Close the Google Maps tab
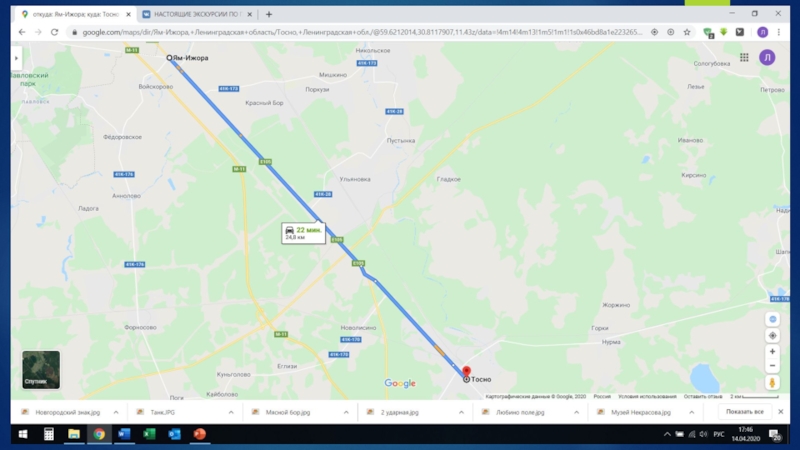Viewport: 800px width, 450px height. 129,14
